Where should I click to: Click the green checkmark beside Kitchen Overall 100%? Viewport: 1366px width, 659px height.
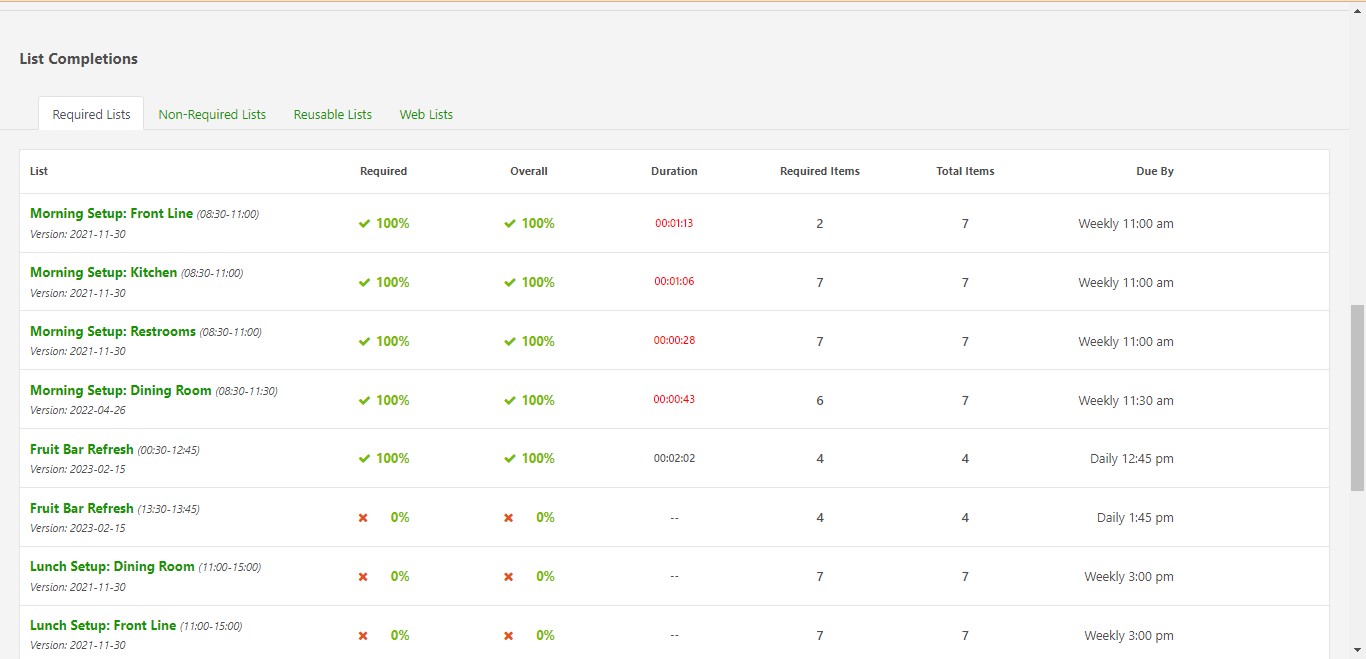tap(510, 282)
